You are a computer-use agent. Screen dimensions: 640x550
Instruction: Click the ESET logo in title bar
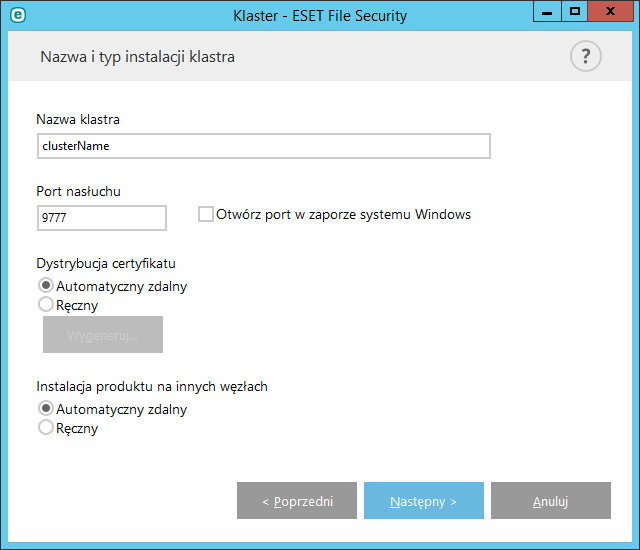[18, 15]
